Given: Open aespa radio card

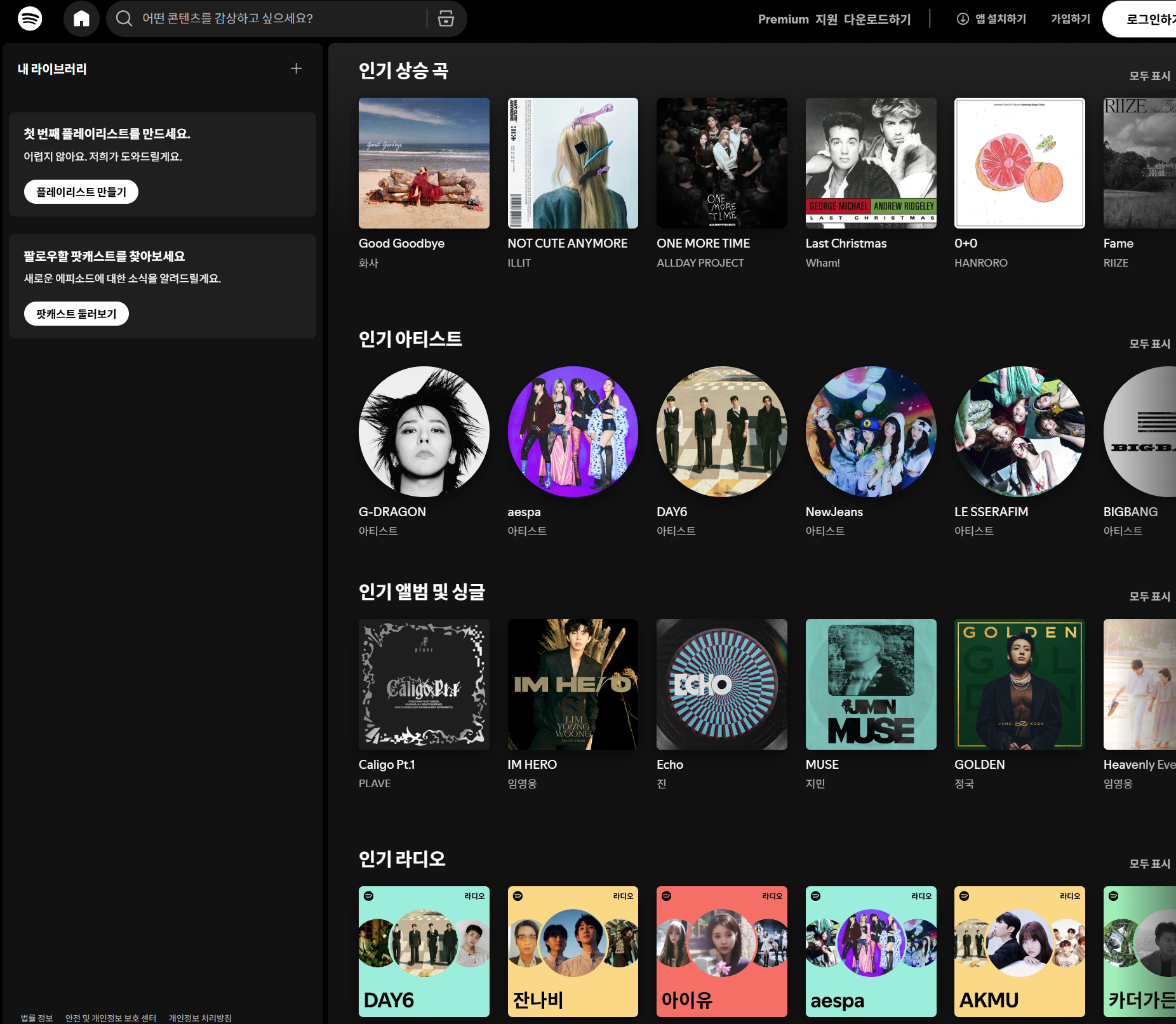Looking at the screenshot, I should 871,952.
